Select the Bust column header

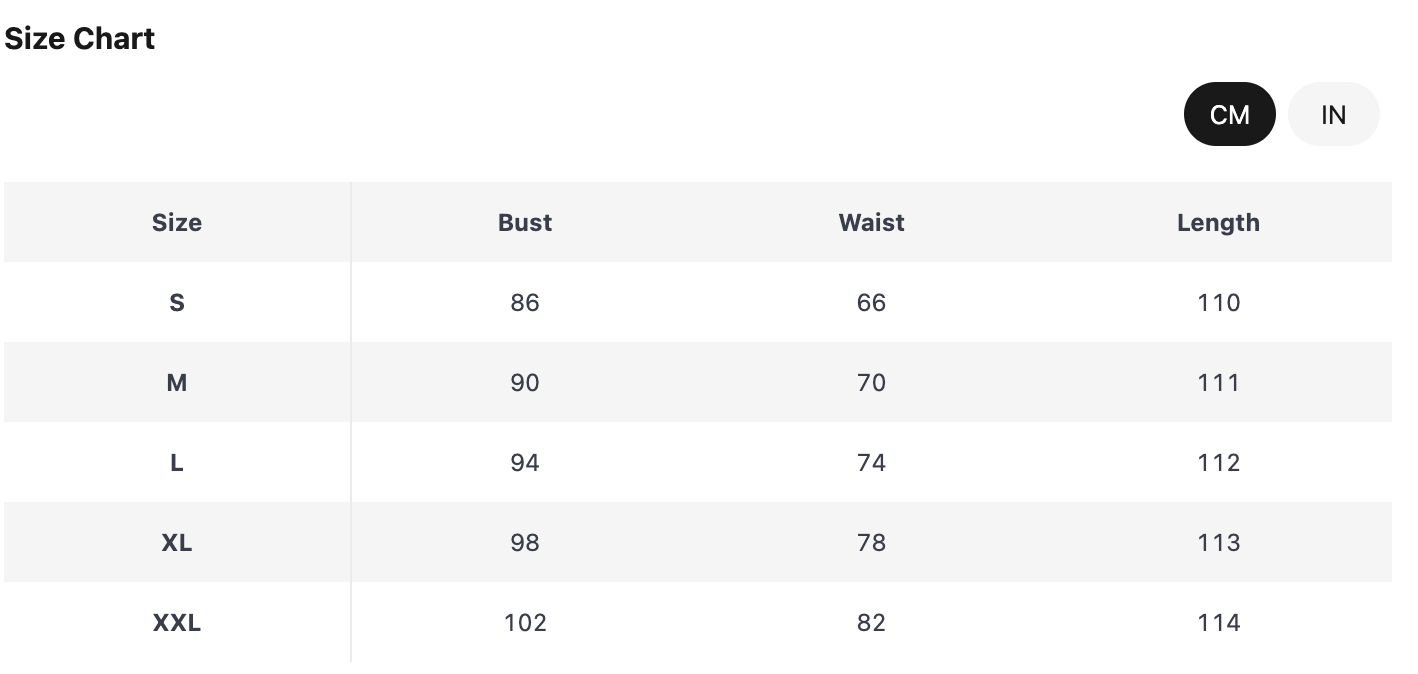525,222
